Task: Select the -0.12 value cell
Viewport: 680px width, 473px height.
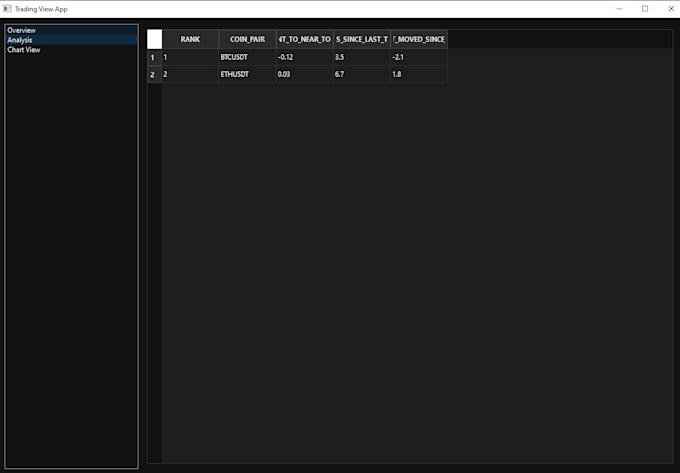Action: 304,57
